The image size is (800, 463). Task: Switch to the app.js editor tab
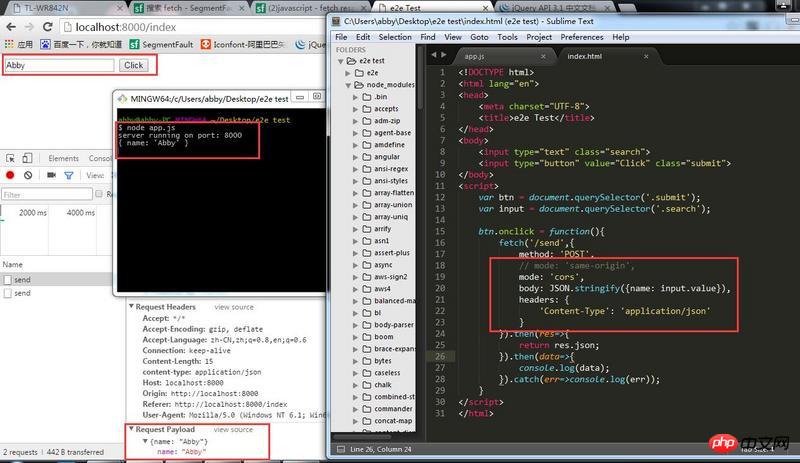(x=475, y=57)
